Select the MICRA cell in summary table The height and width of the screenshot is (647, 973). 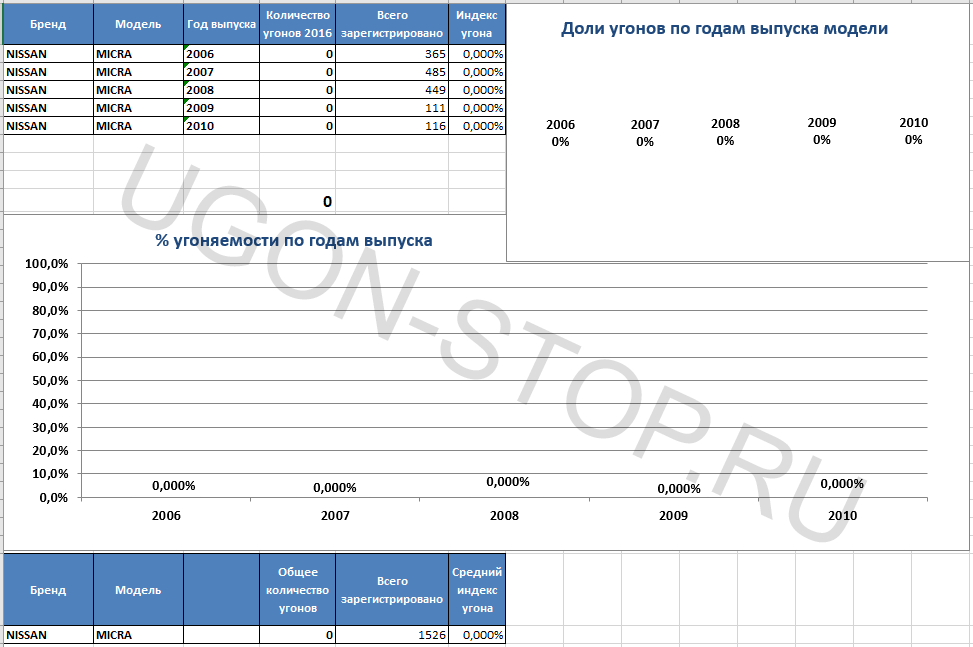click(x=138, y=635)
